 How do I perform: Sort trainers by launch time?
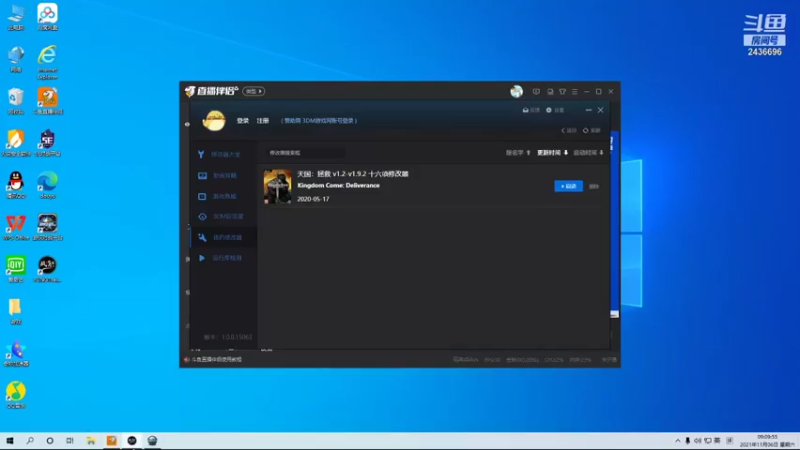point(588,153)
